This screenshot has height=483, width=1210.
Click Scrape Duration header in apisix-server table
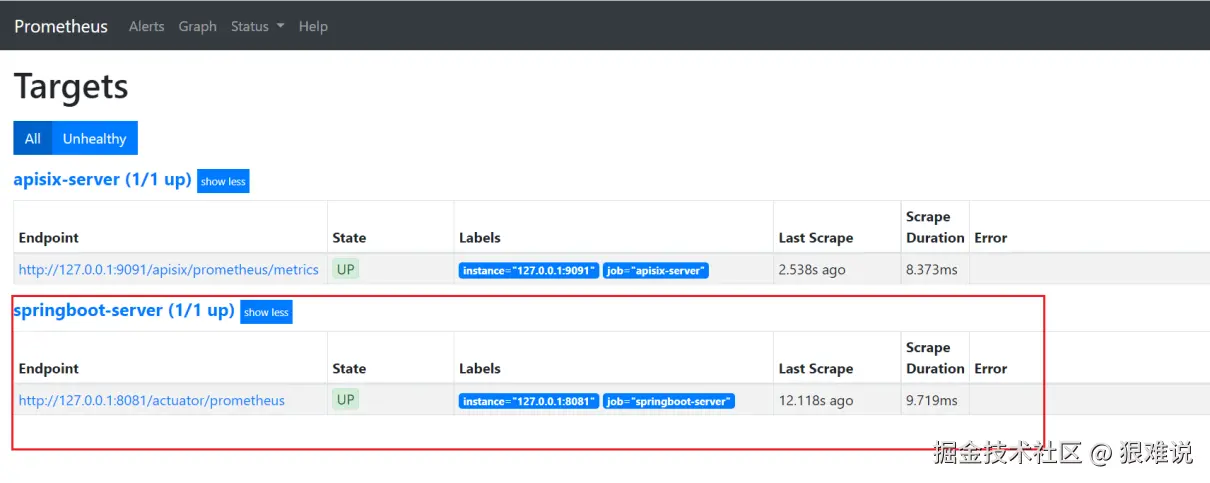click(935, 227)
